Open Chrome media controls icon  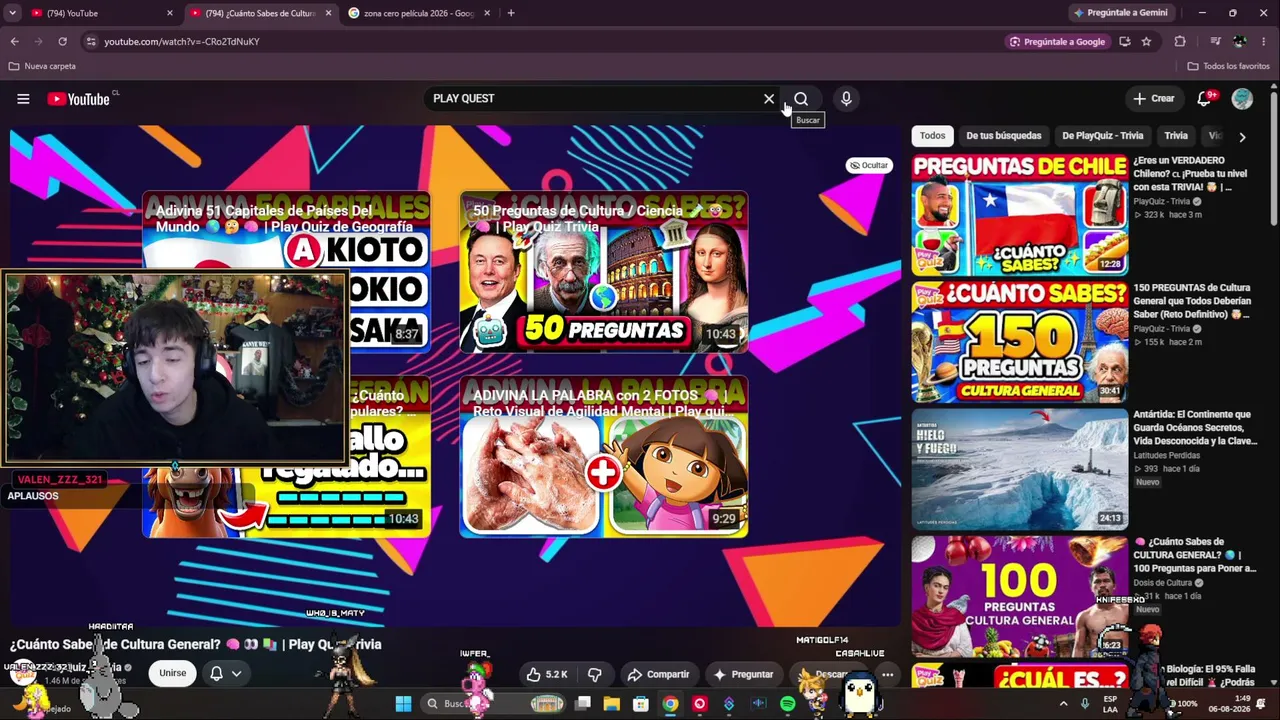(1215, 41)
